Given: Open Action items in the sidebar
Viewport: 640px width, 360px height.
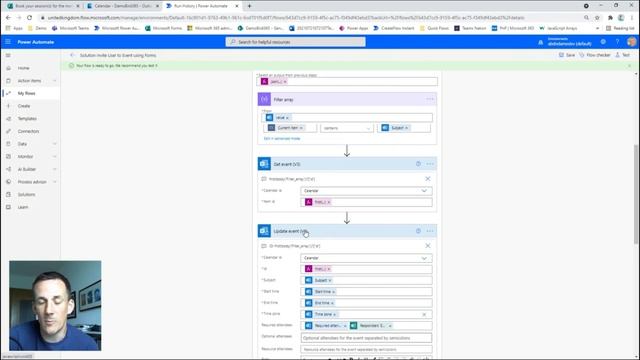Looking at the screenshot, I should click(x=29, y=81).
